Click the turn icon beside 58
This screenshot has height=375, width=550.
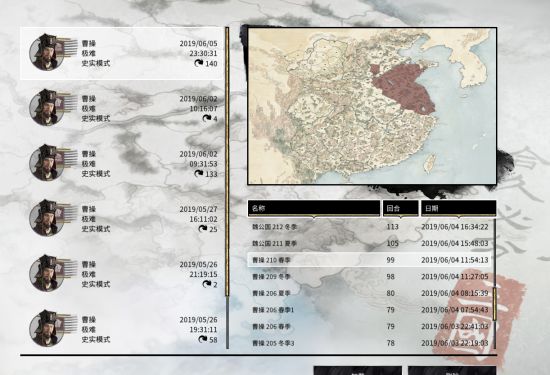[x=202, y=339]
